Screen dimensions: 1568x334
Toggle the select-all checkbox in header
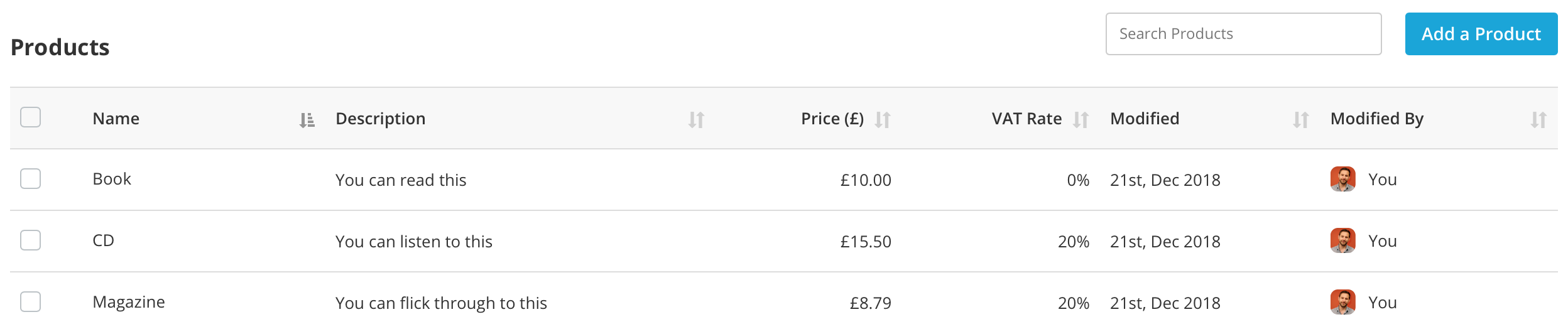tap(30, 117)
